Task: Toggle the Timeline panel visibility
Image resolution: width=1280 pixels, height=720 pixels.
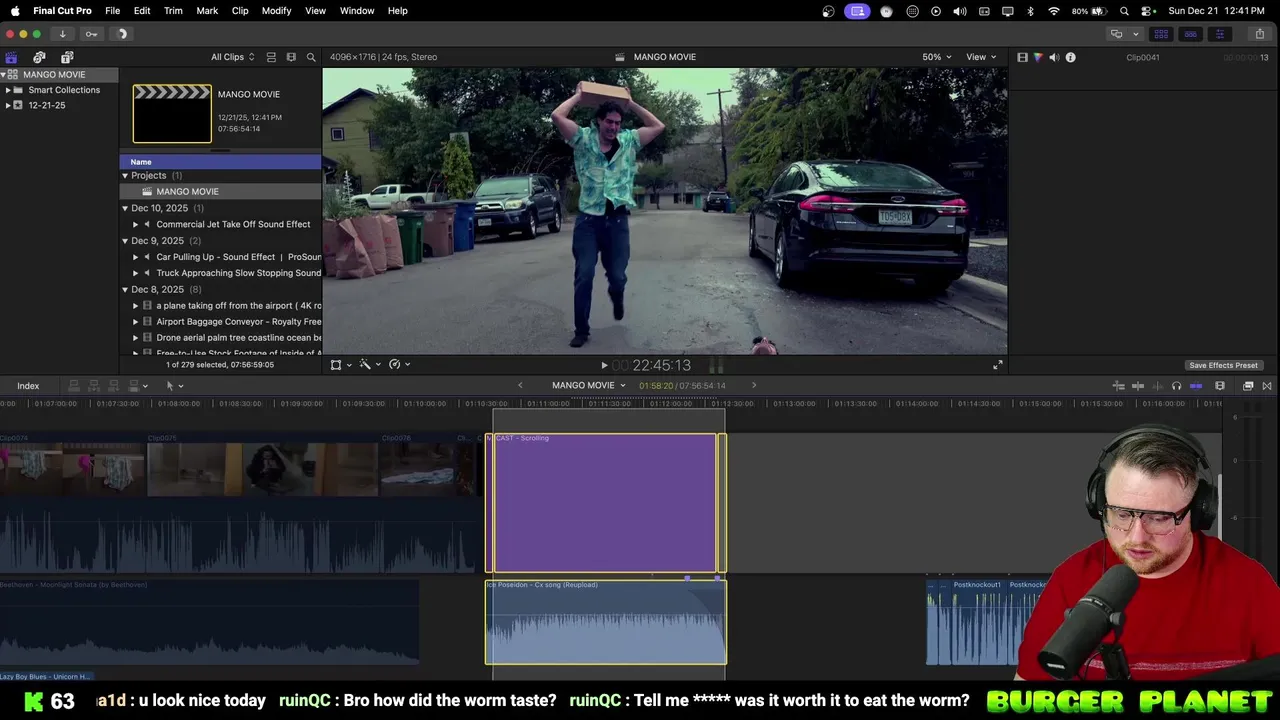Action: pos(1190,34)
